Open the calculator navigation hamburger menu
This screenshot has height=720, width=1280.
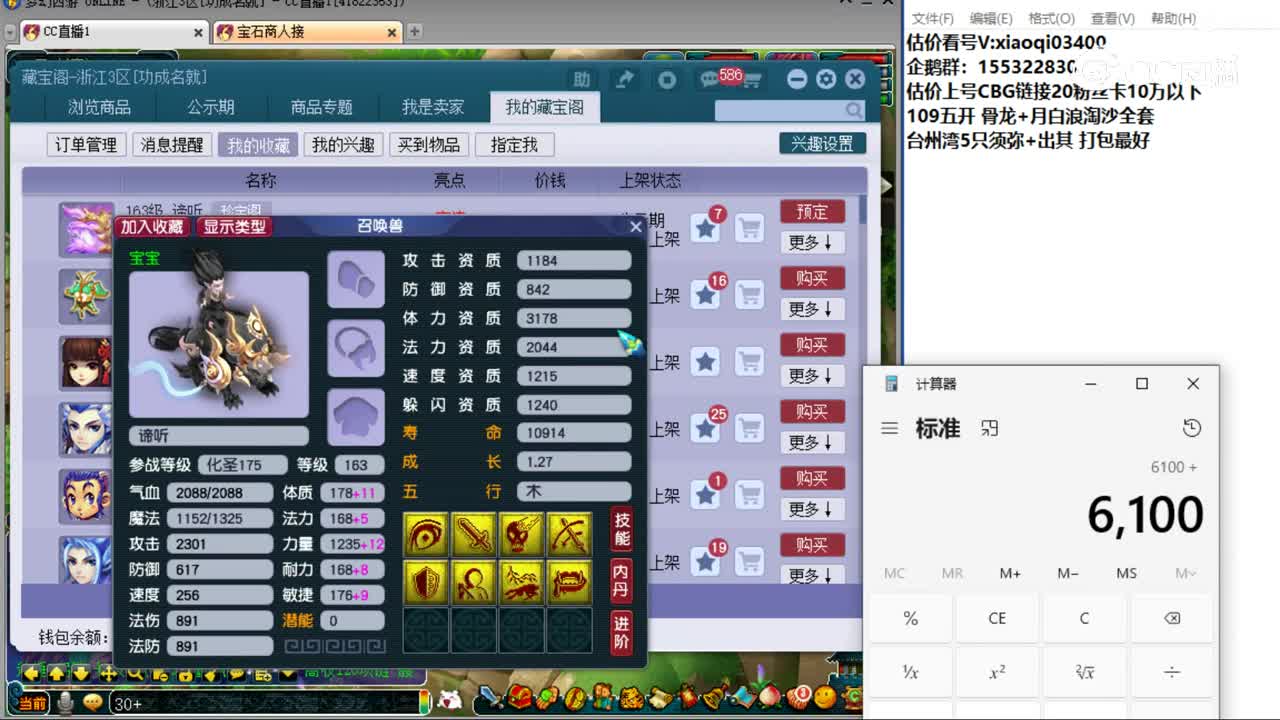[889, 427]
